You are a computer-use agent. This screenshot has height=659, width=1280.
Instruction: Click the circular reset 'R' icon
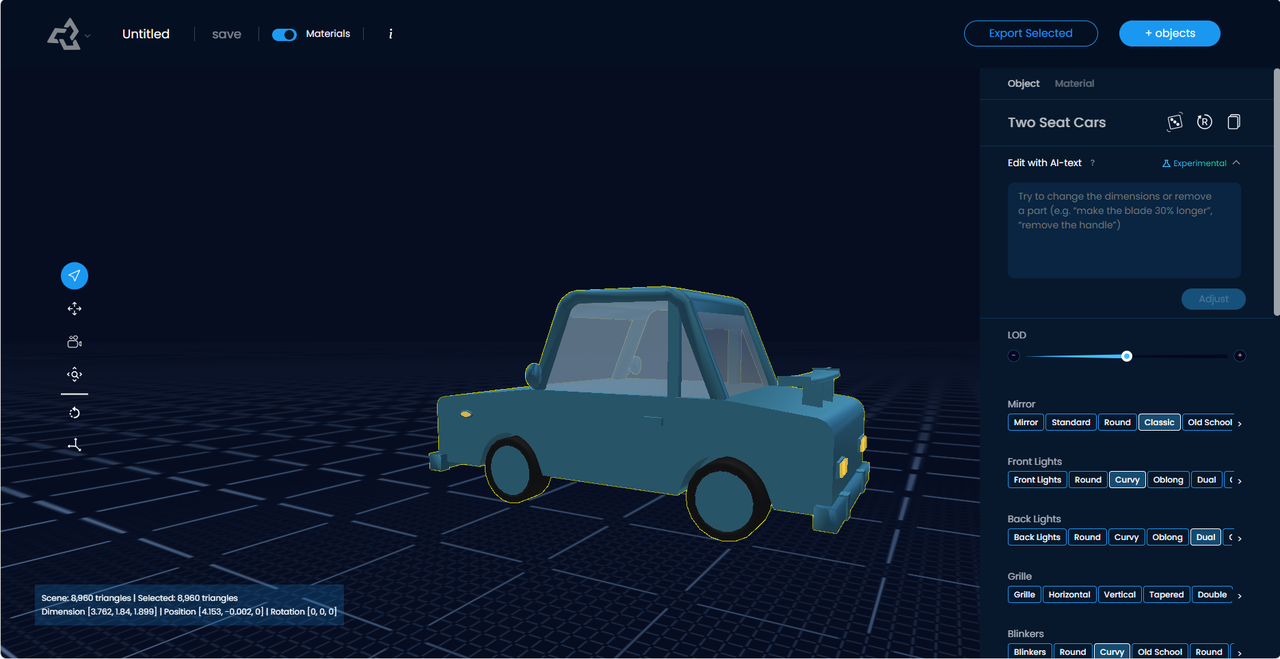pyautogui.click(x=1205, y=122)
